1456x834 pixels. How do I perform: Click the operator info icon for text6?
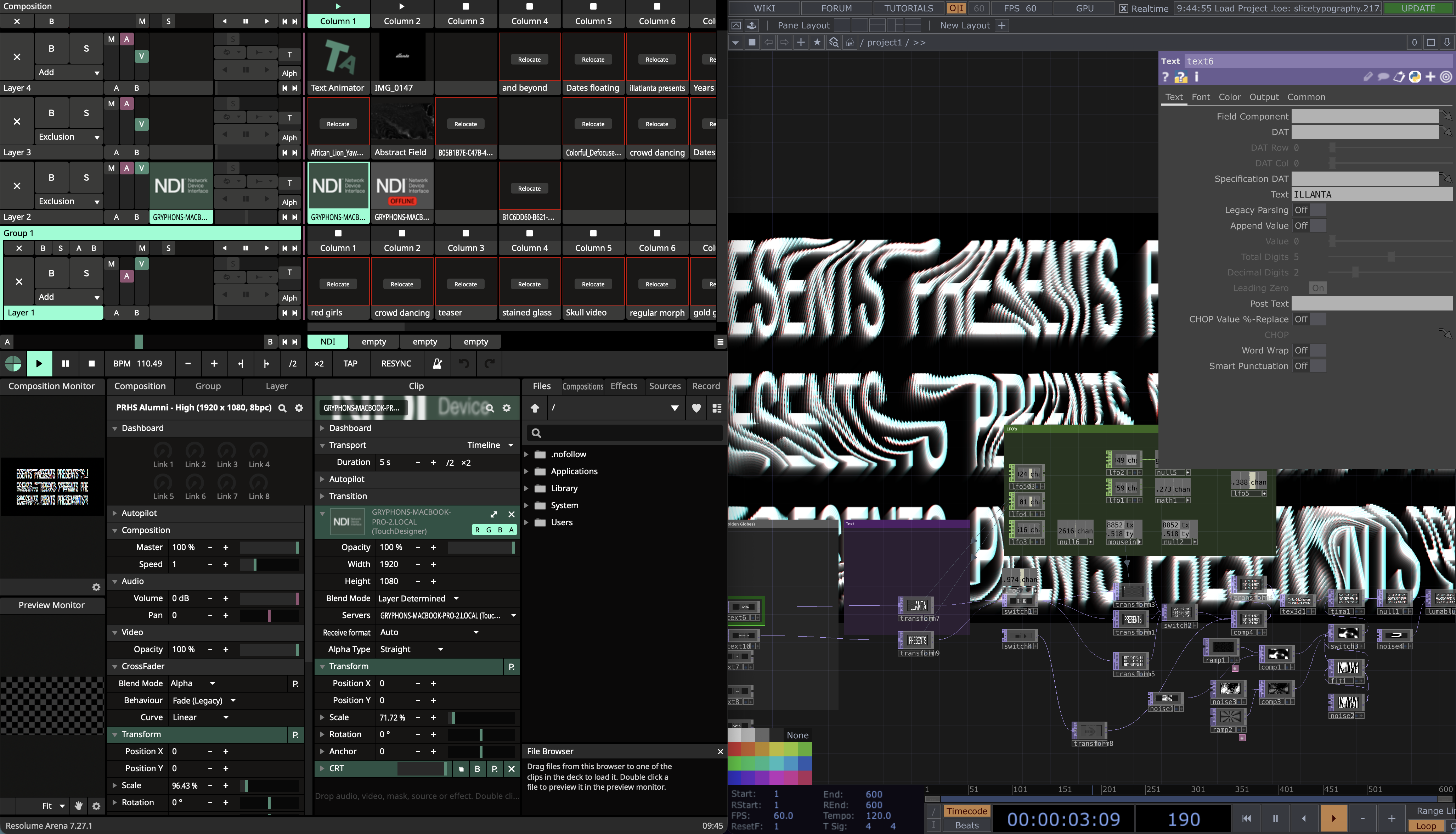click(x=1196, y=77)
